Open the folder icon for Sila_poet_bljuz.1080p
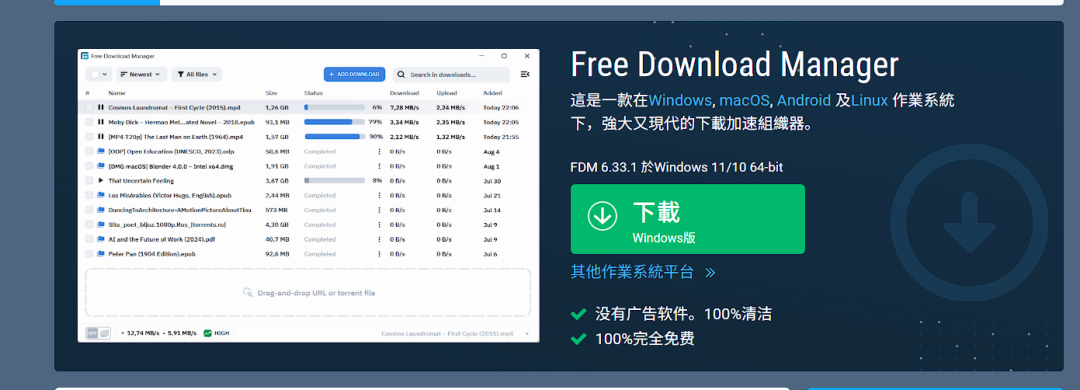Viewport: 1080px width, 390px height. click(101, 225)
